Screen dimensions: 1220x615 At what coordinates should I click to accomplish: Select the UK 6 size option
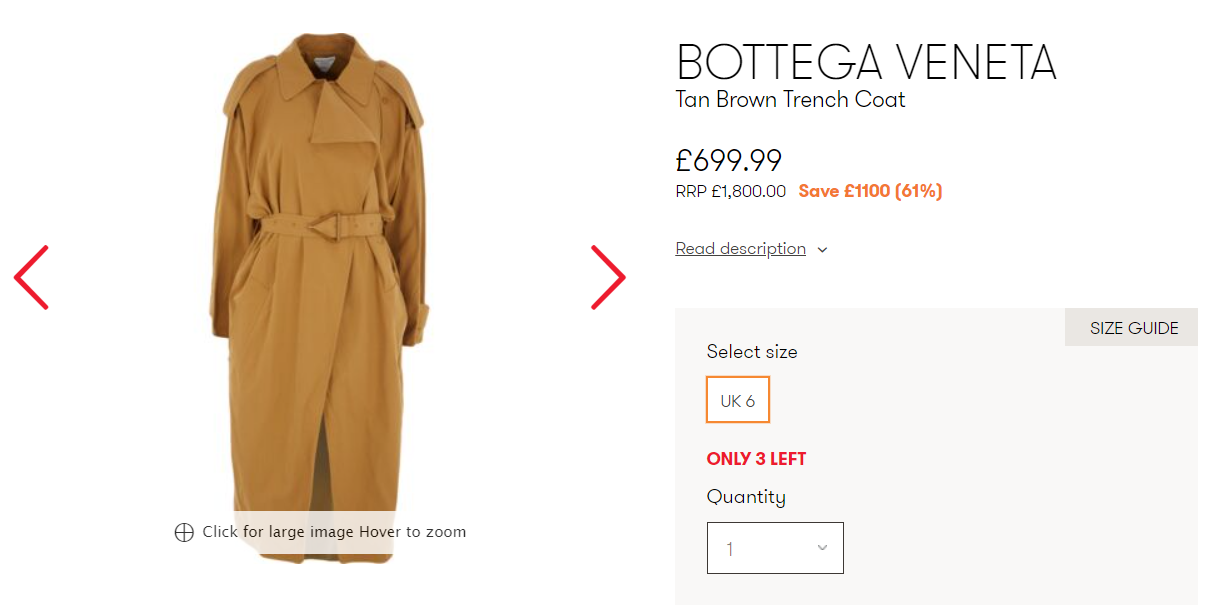[x=738, y=401]
